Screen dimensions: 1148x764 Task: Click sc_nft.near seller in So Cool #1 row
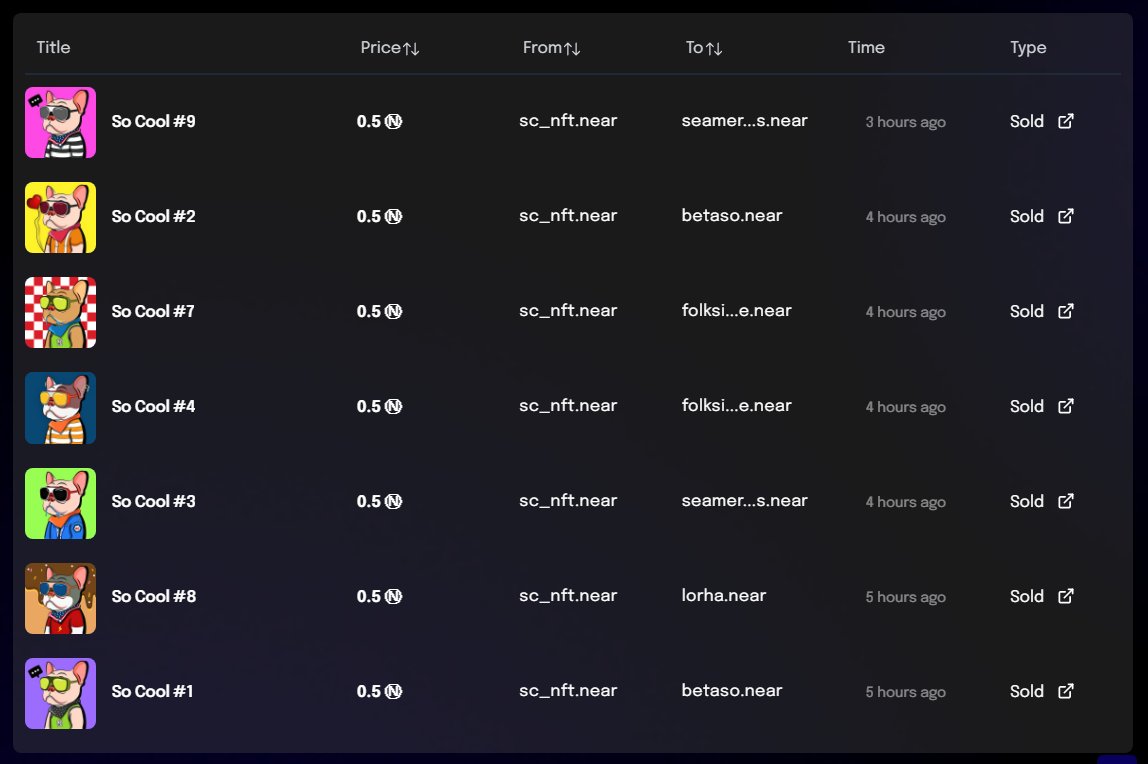coord(567,691)
